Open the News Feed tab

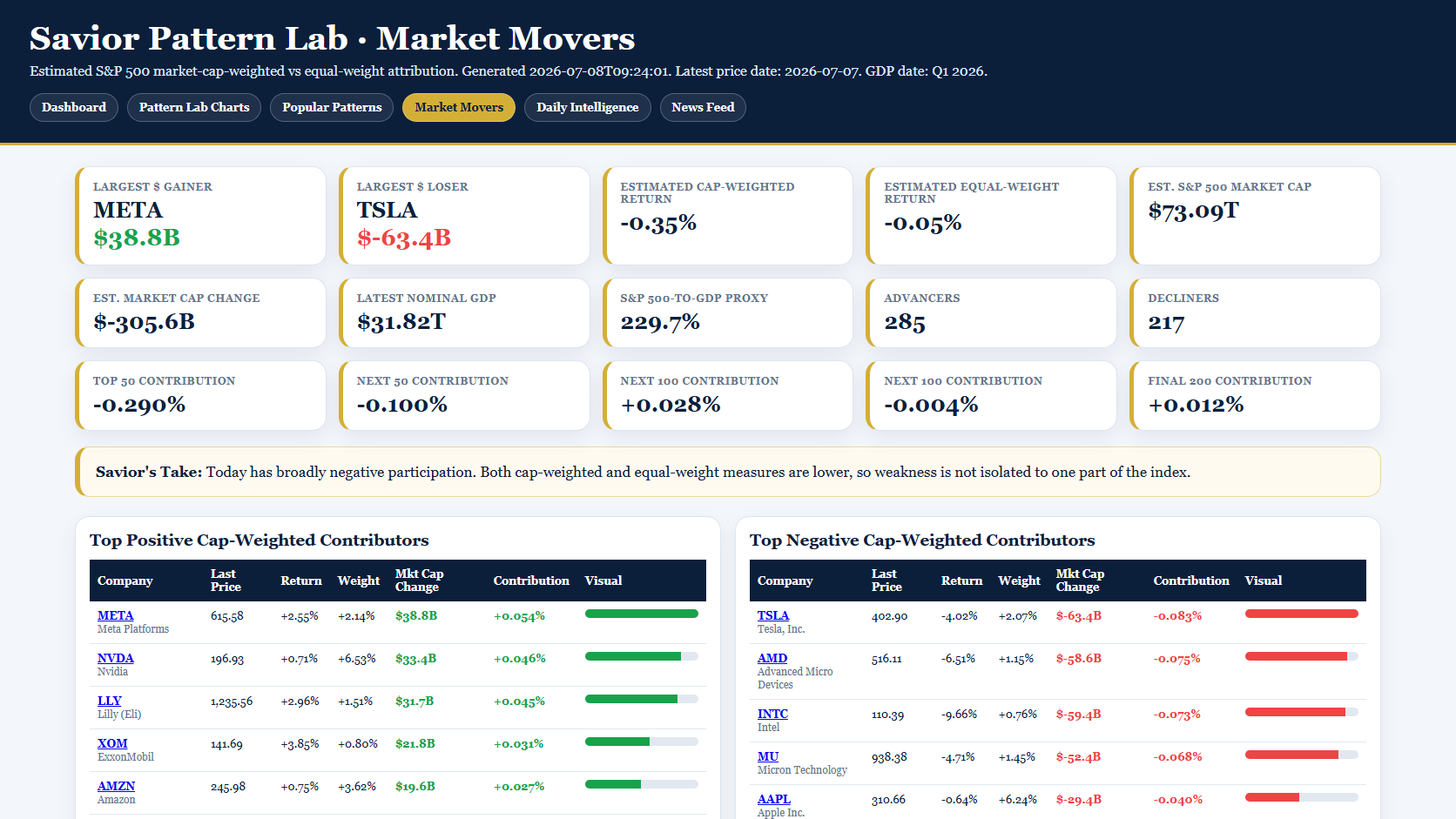click(703, 107)
